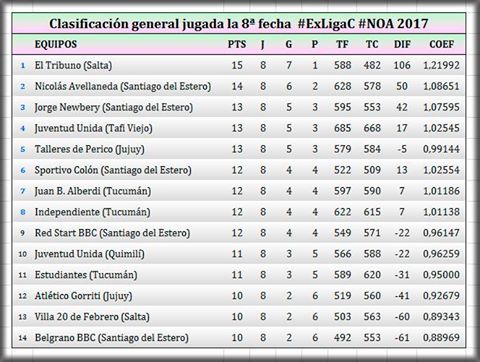This screenshot has width=480, height=362.
Task: Click the TC column header
Action: tap(372, 44)
